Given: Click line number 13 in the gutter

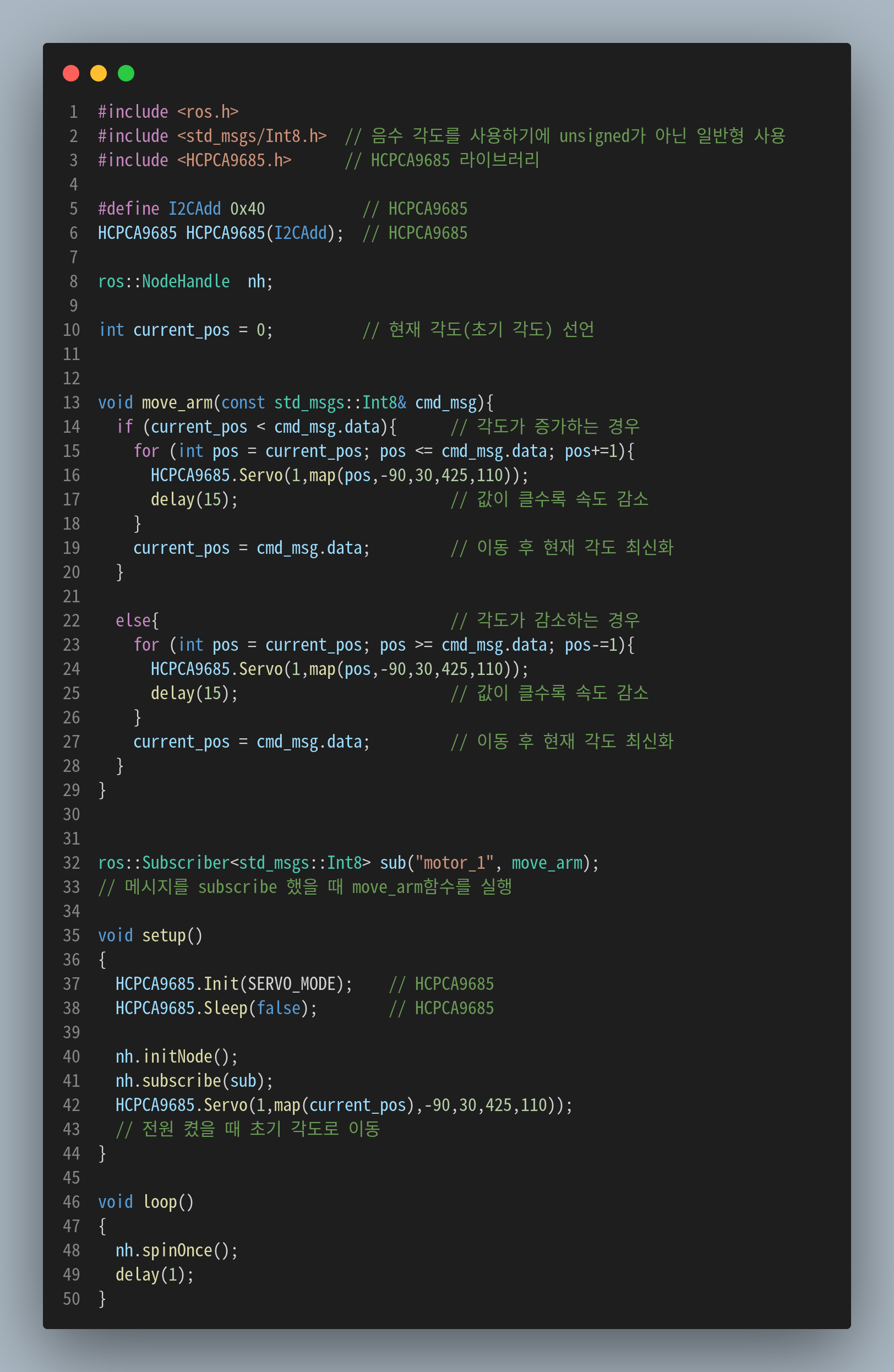Looking at the screenshot, I should point(72,402).
